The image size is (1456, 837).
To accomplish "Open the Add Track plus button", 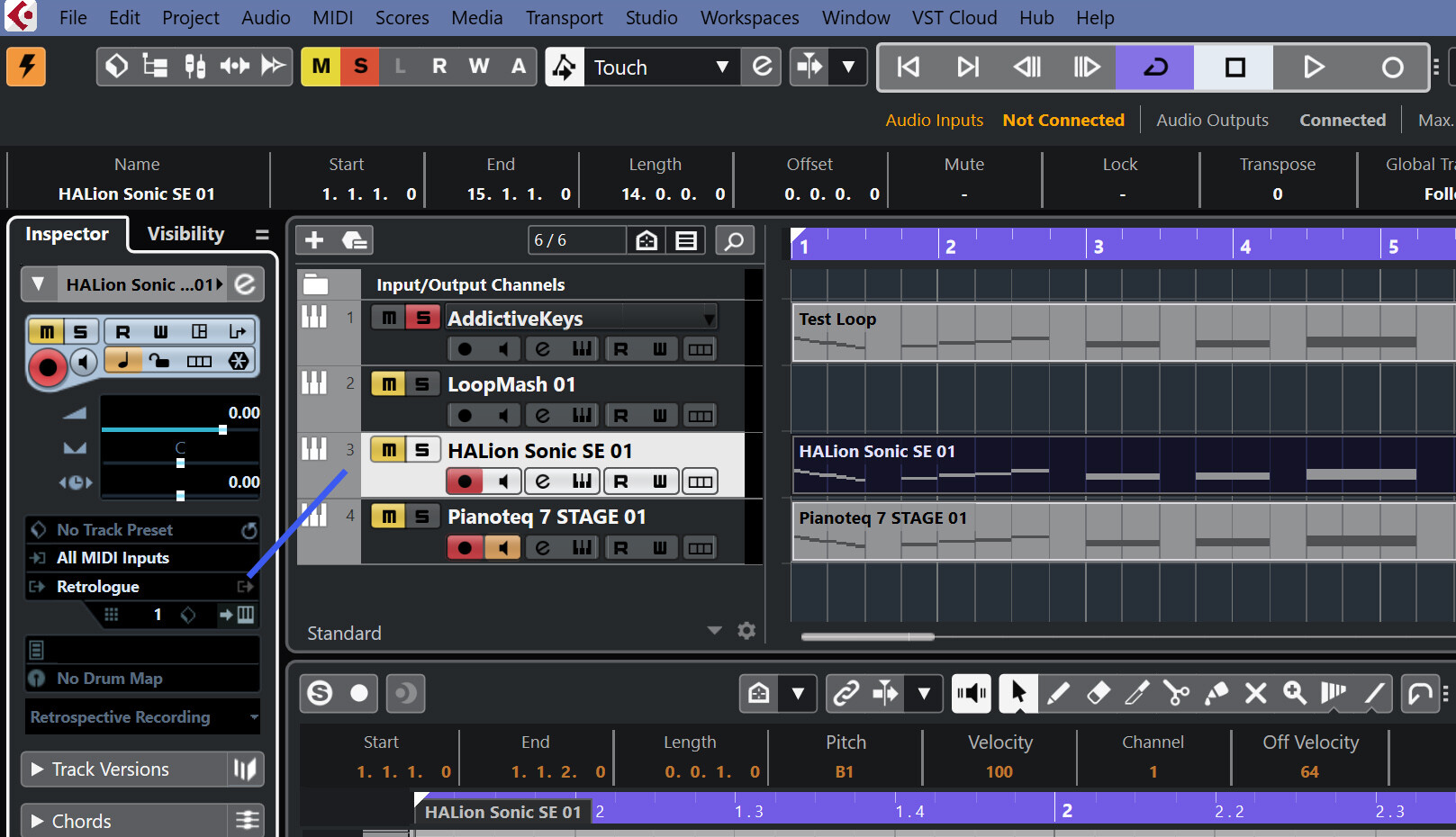I will pos(314,240).
